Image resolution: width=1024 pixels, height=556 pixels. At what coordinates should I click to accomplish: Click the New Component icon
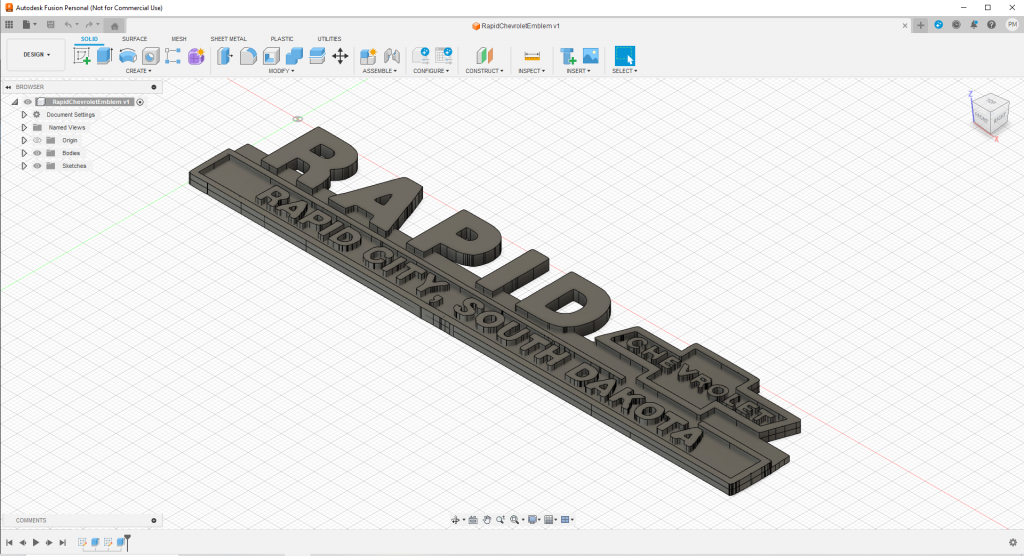(x=368, y=56)
